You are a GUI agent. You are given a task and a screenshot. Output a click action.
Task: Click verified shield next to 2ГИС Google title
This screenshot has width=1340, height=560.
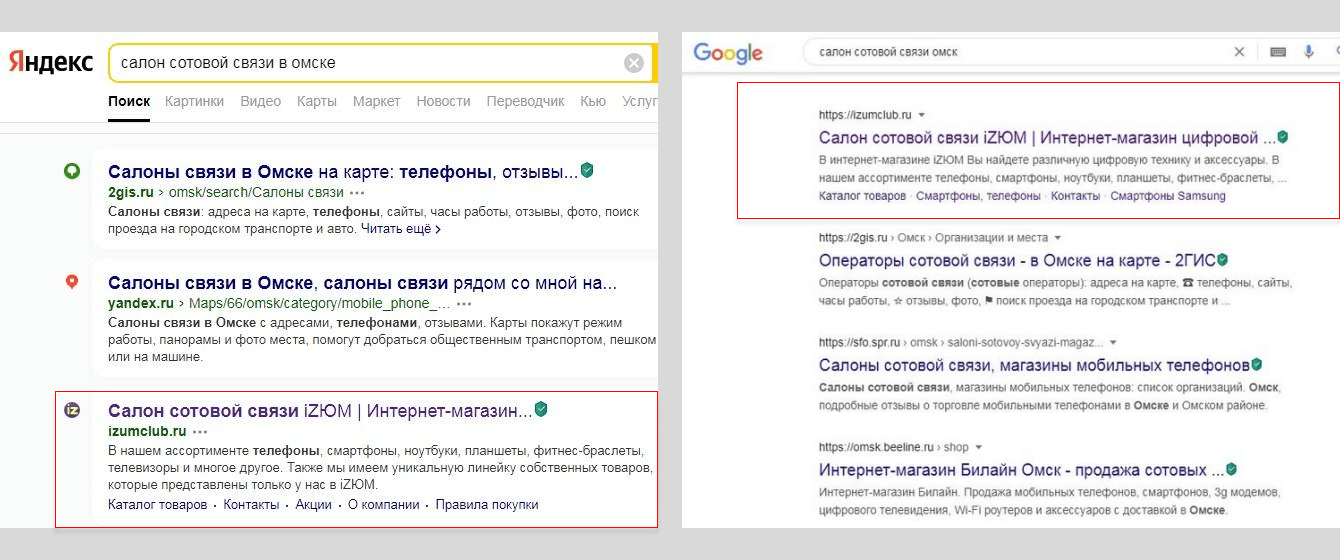point(1222,260)
